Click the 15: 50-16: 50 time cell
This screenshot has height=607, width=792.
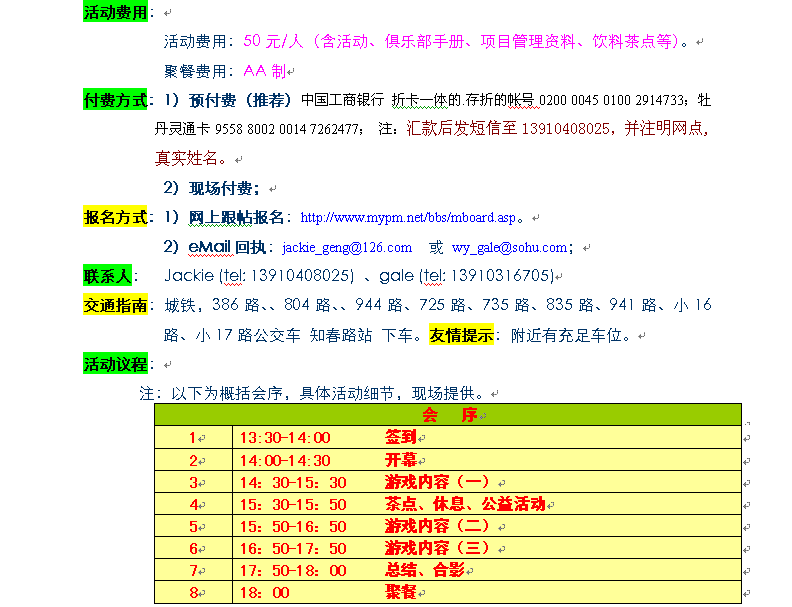tap(293, 527)
